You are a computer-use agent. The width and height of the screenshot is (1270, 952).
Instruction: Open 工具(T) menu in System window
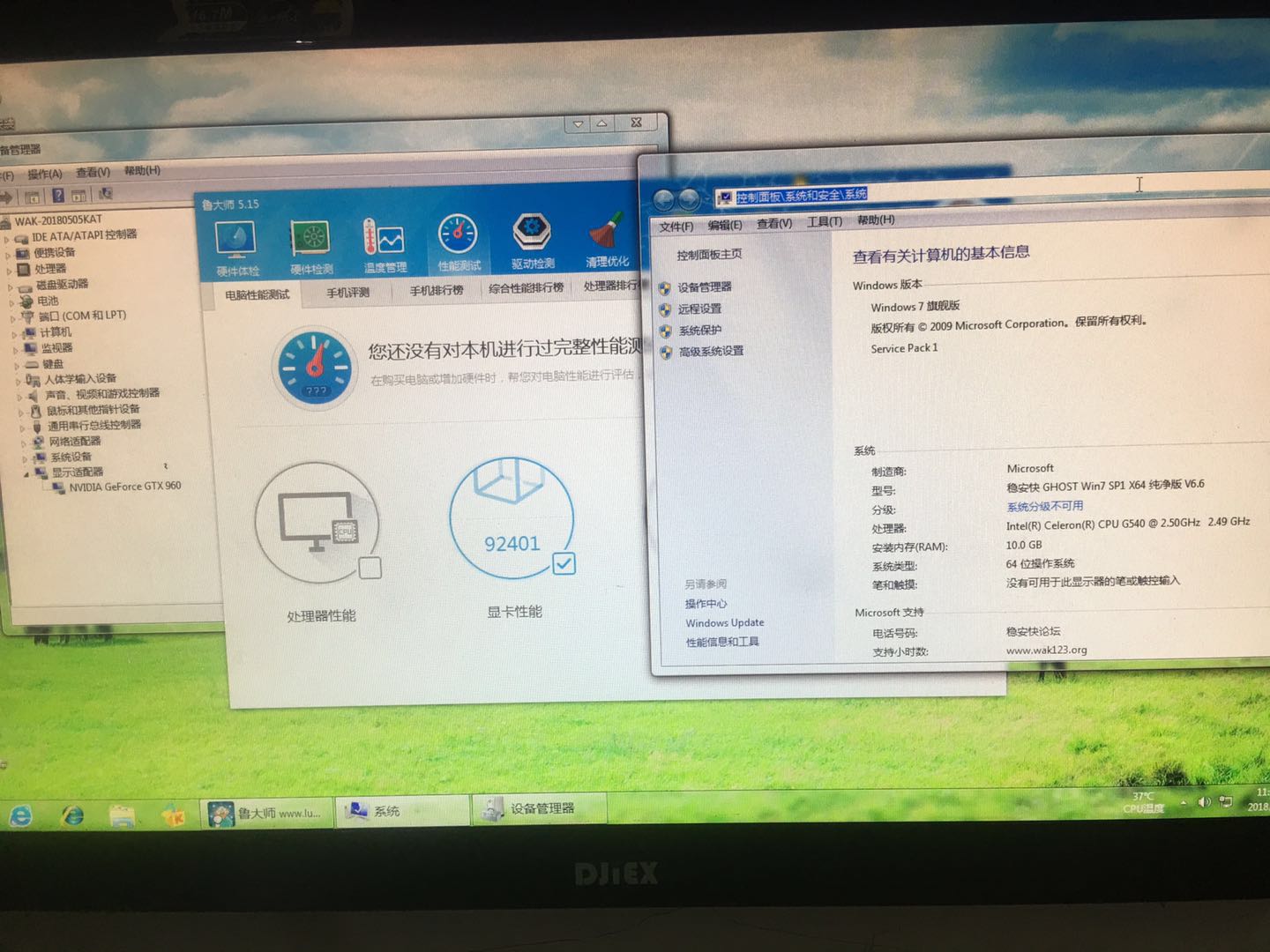(x=825, y=221)
